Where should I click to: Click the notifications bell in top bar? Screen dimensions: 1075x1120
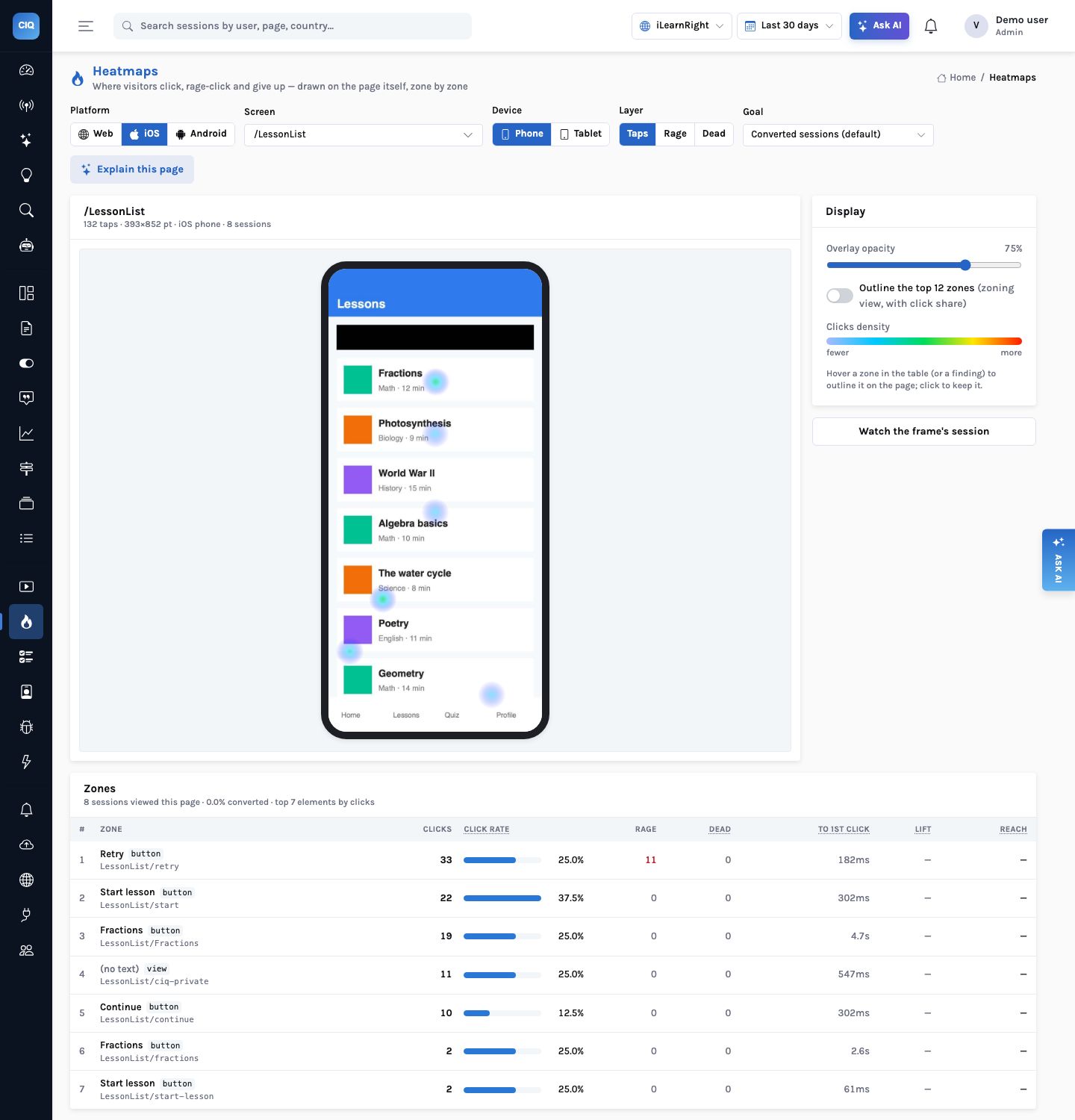click(x=931, y=26)
